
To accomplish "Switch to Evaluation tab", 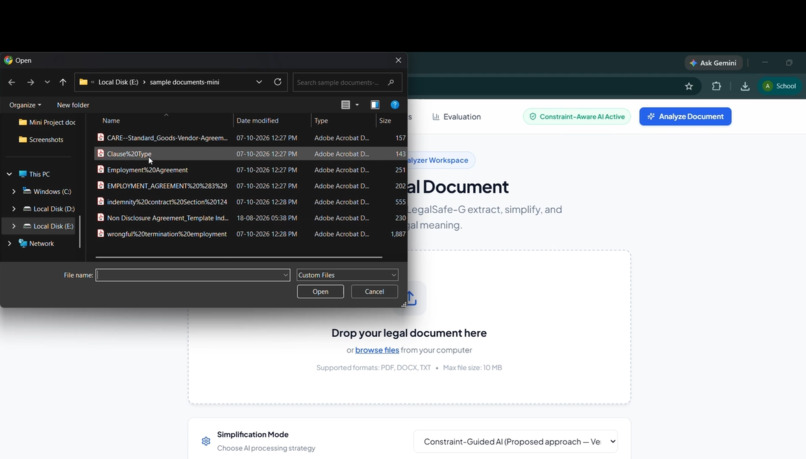I will click(x=456, y=117).
